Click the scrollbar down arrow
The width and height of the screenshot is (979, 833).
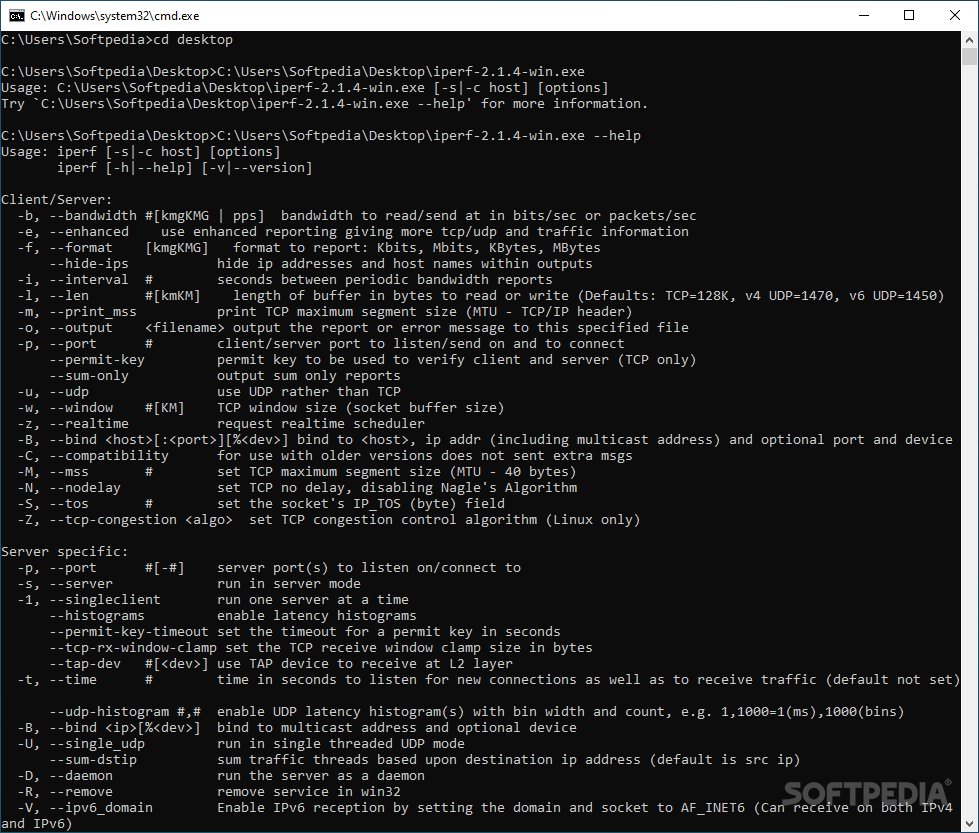click(x=969, y=824)
